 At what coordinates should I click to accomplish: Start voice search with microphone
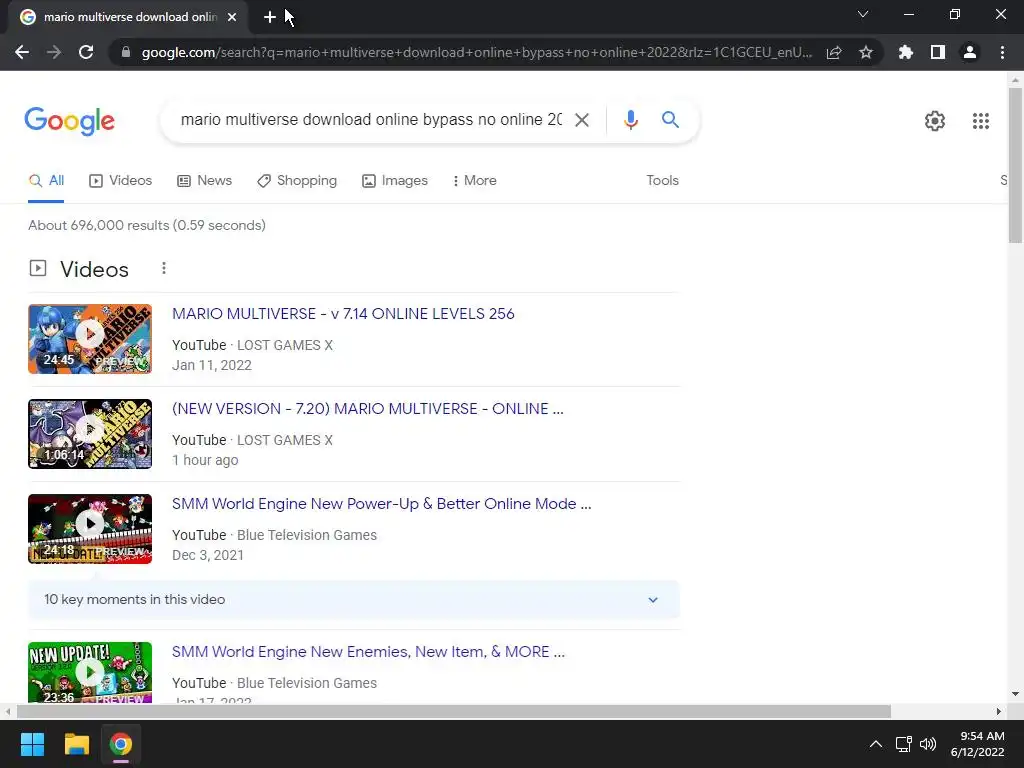point(631,120)
